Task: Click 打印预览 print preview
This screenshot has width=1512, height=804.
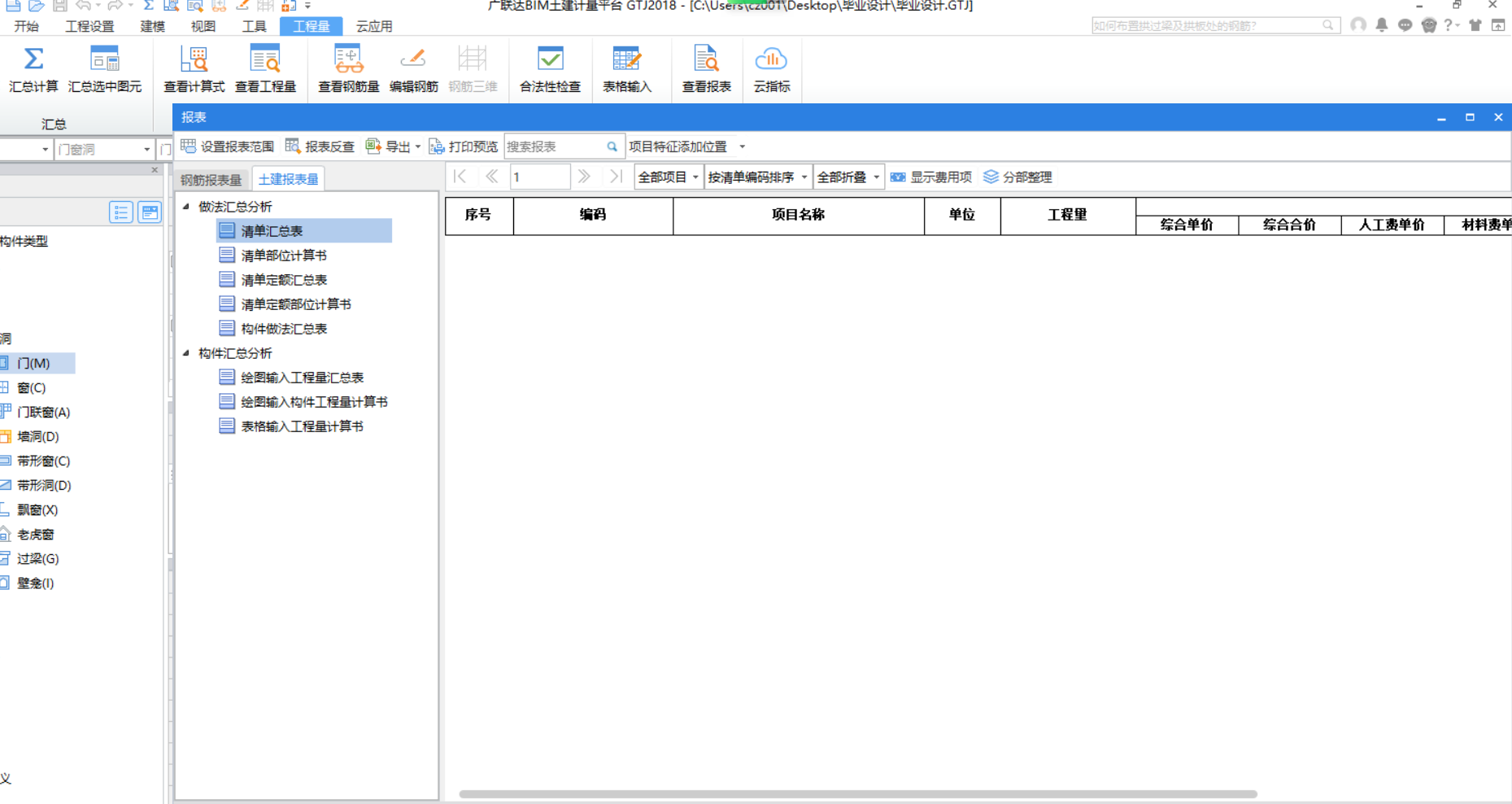Action: [x=463, y=146]
